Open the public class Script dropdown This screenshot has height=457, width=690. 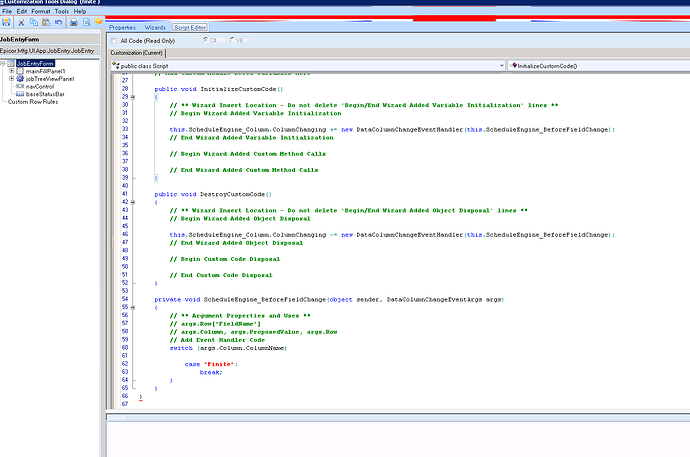(x=502, y=66)
